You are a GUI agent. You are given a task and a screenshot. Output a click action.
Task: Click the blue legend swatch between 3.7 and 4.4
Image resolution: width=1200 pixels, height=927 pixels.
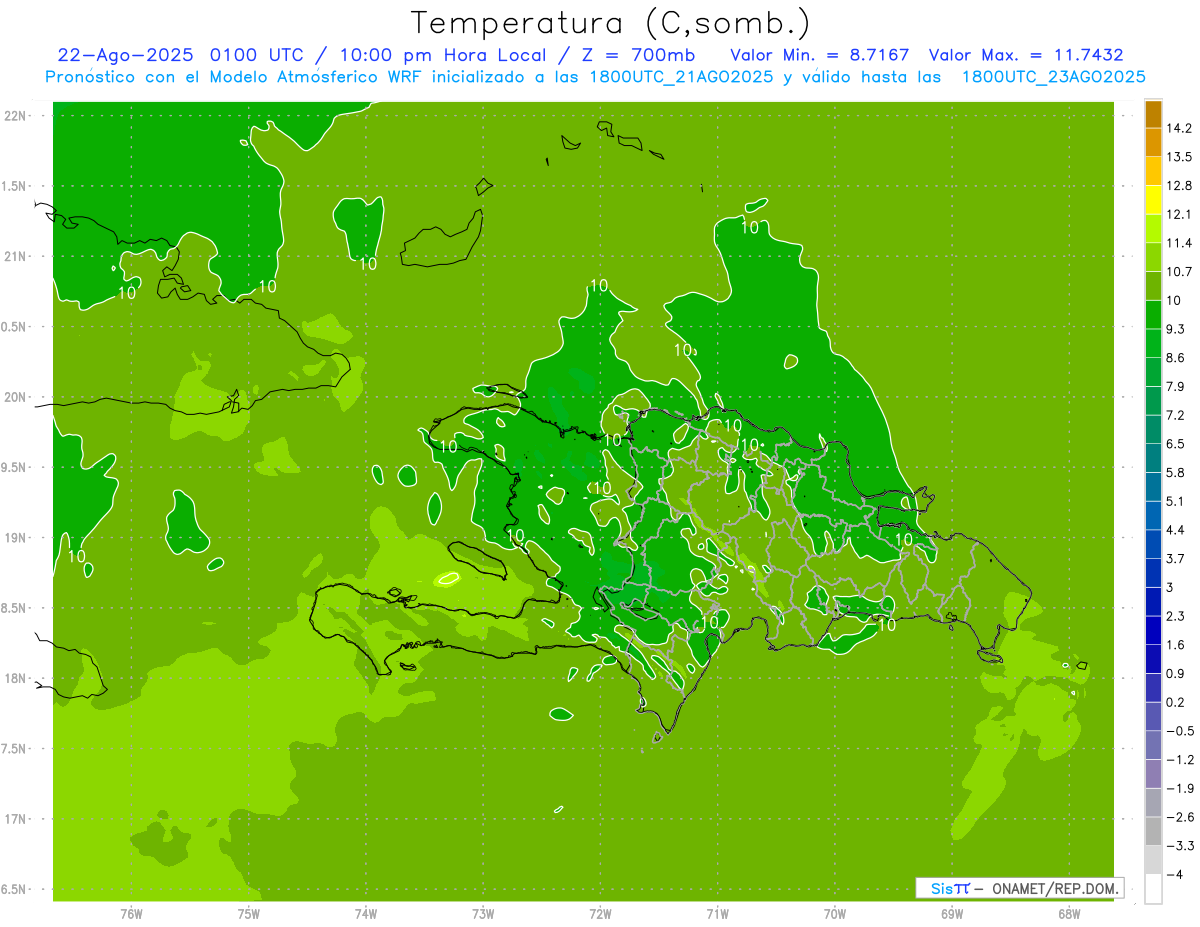(x=1153, y=544)
